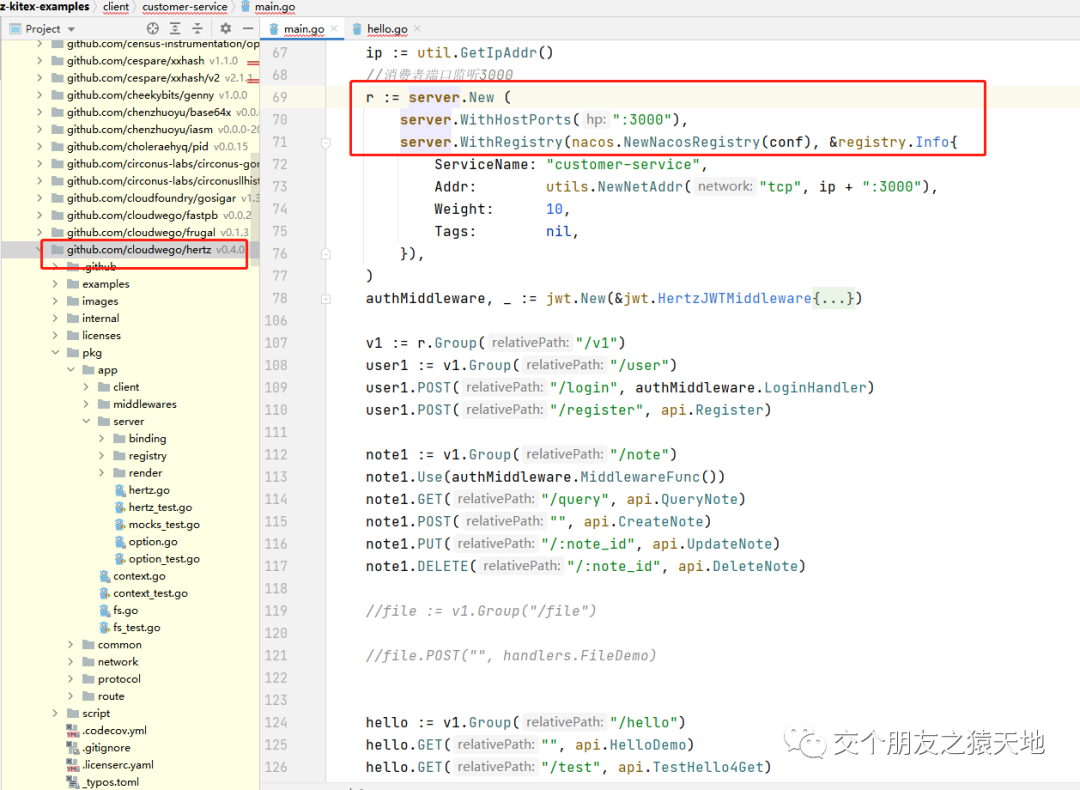
Task: Click the customer-service breadcrumb item
Action: pyautogui.click(x=185, y=7)
